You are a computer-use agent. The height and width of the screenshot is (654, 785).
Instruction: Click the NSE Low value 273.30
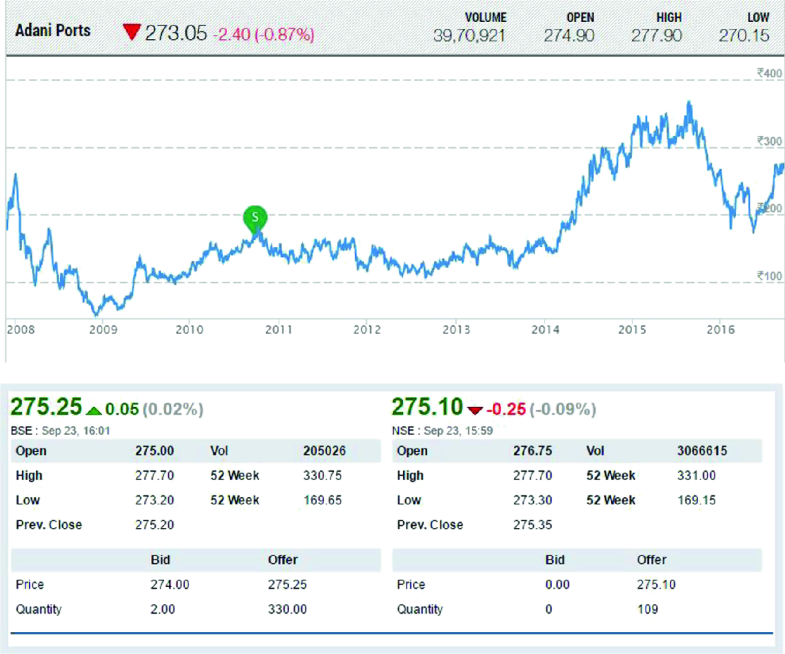533,500
